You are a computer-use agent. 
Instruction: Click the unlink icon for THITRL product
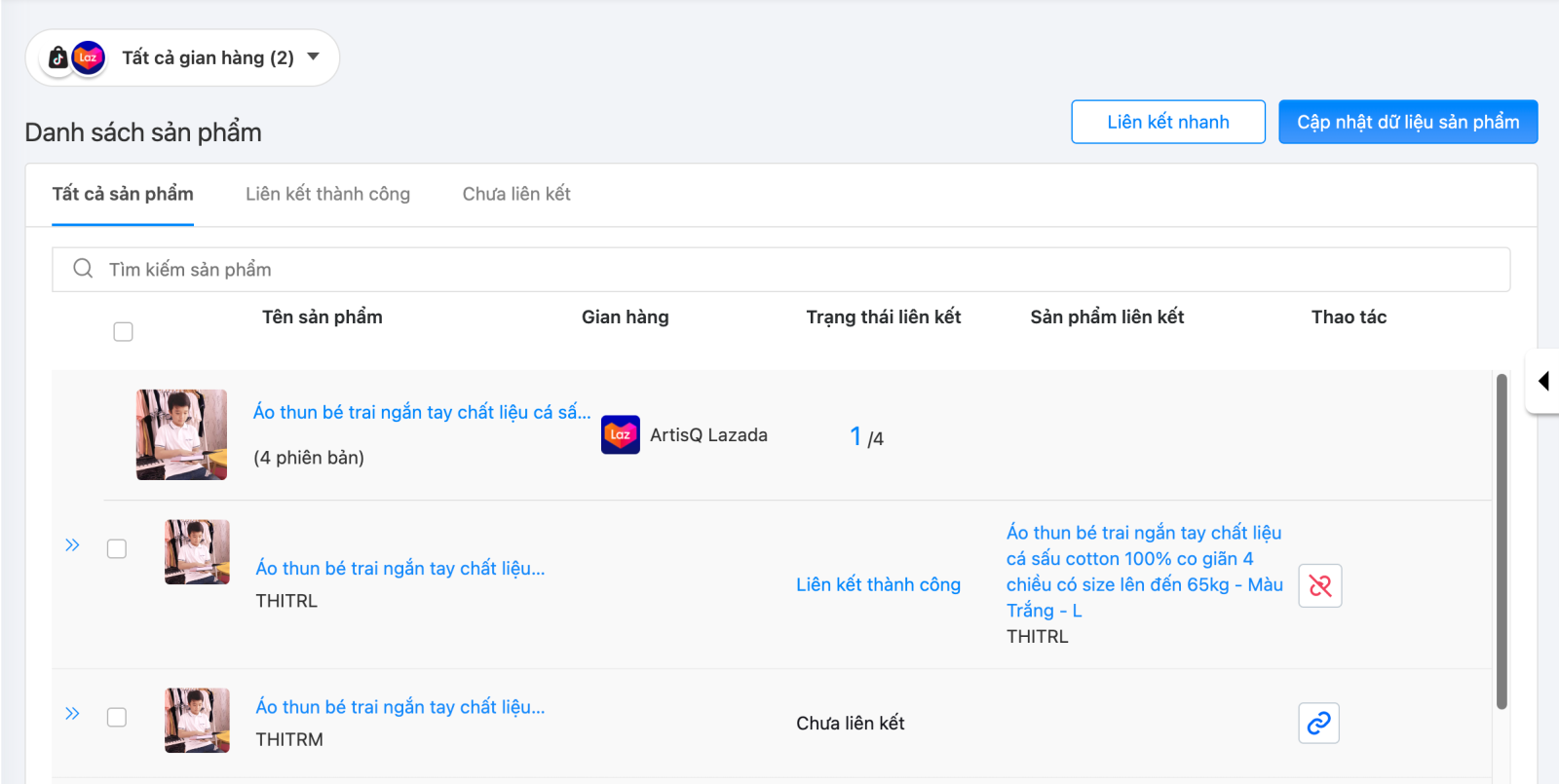coord(1319,585)
